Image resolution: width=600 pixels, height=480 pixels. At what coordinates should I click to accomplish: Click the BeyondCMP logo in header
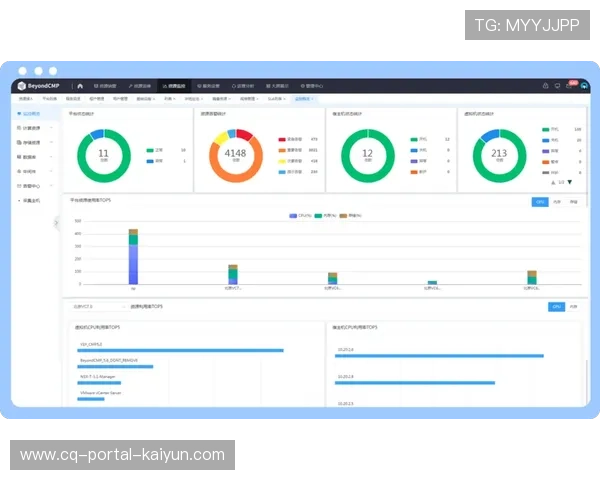(x=40, y=86)
